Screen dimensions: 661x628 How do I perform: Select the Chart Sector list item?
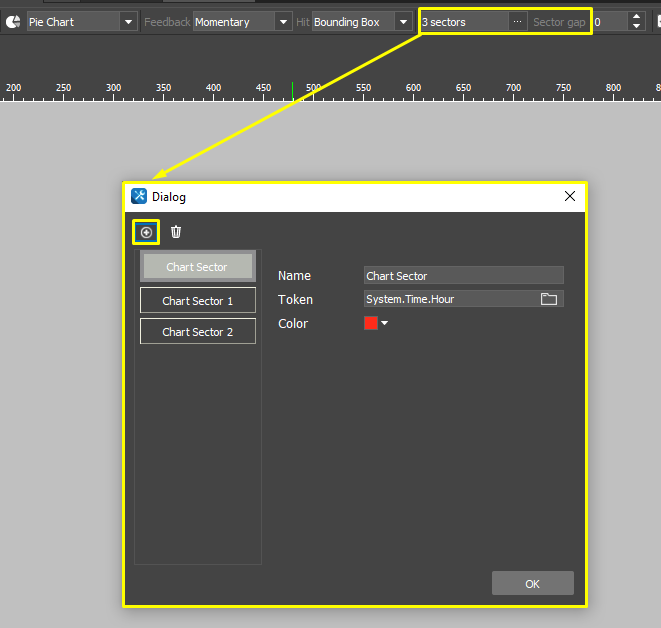coord(197,267)
